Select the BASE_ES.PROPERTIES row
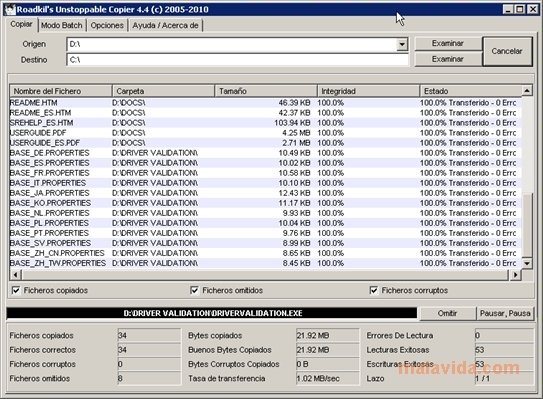 (x=265, y=163)
